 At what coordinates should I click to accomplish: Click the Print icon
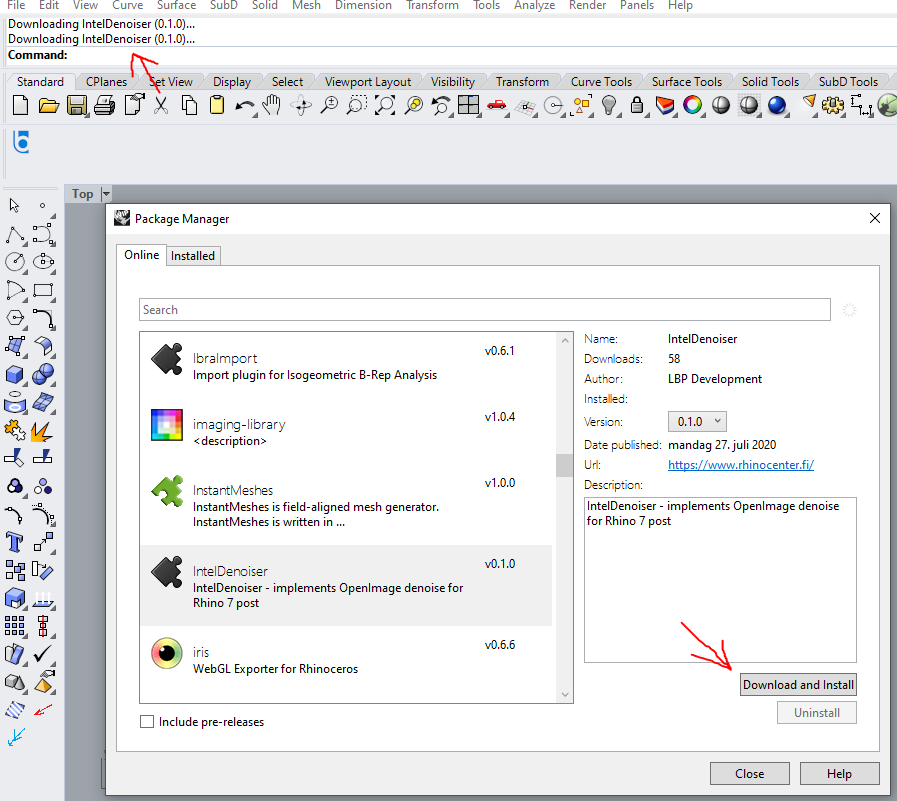(x=105, y=106)
